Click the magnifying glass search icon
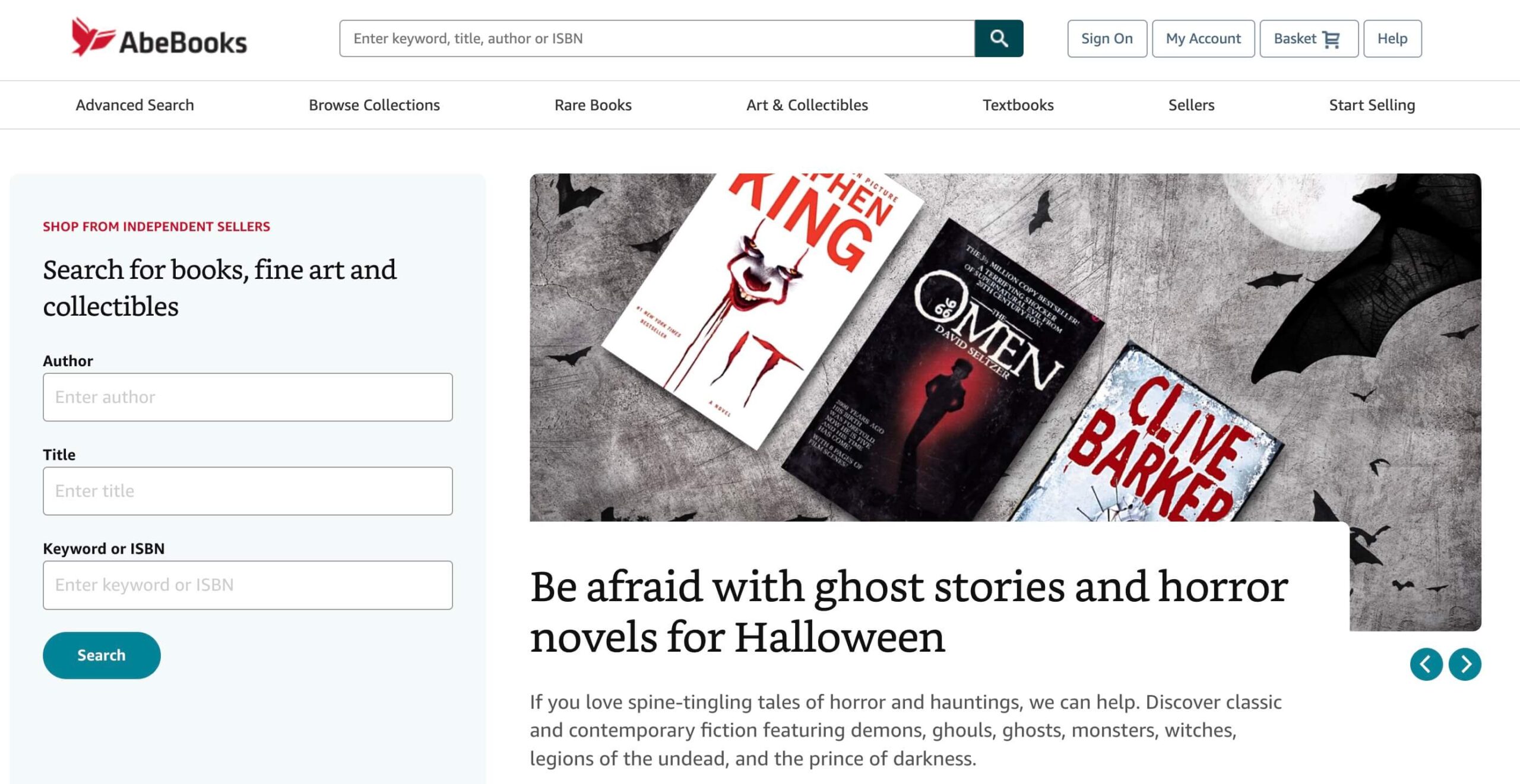1520x784 pixels. click(999, 39)
